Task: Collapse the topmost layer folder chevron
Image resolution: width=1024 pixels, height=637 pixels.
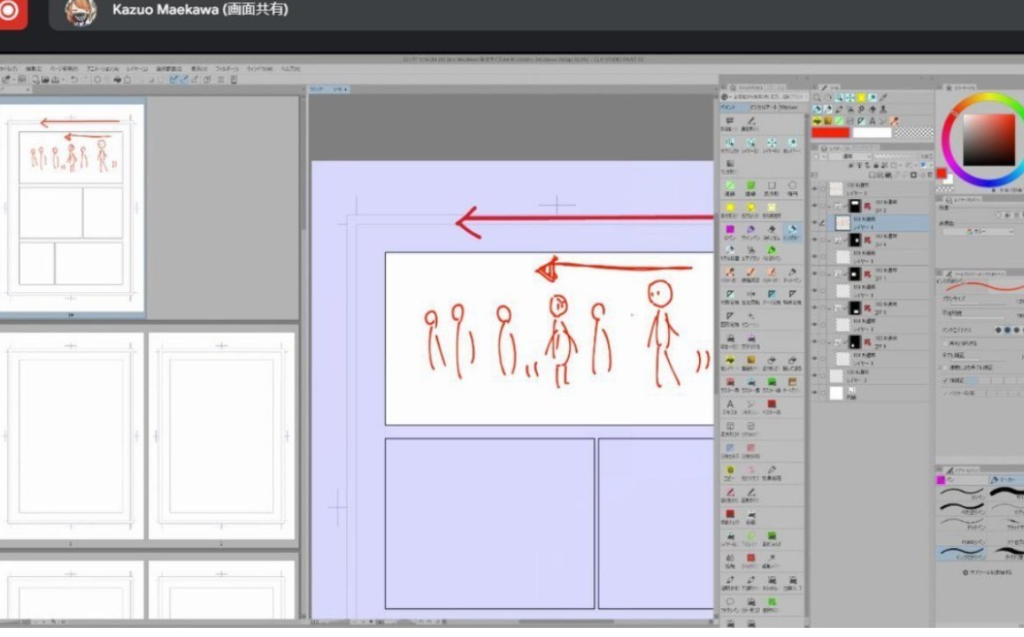Action: (830, 206)
